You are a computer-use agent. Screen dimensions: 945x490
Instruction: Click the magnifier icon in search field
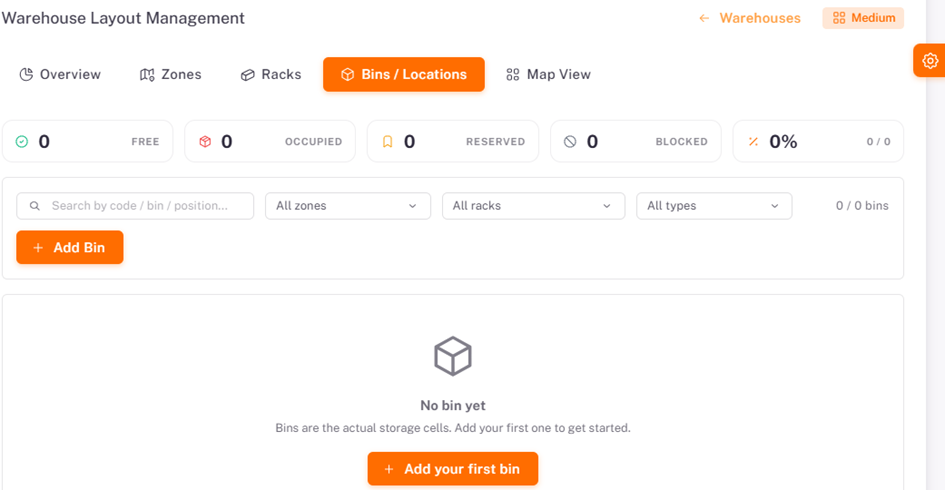(35, 206)
